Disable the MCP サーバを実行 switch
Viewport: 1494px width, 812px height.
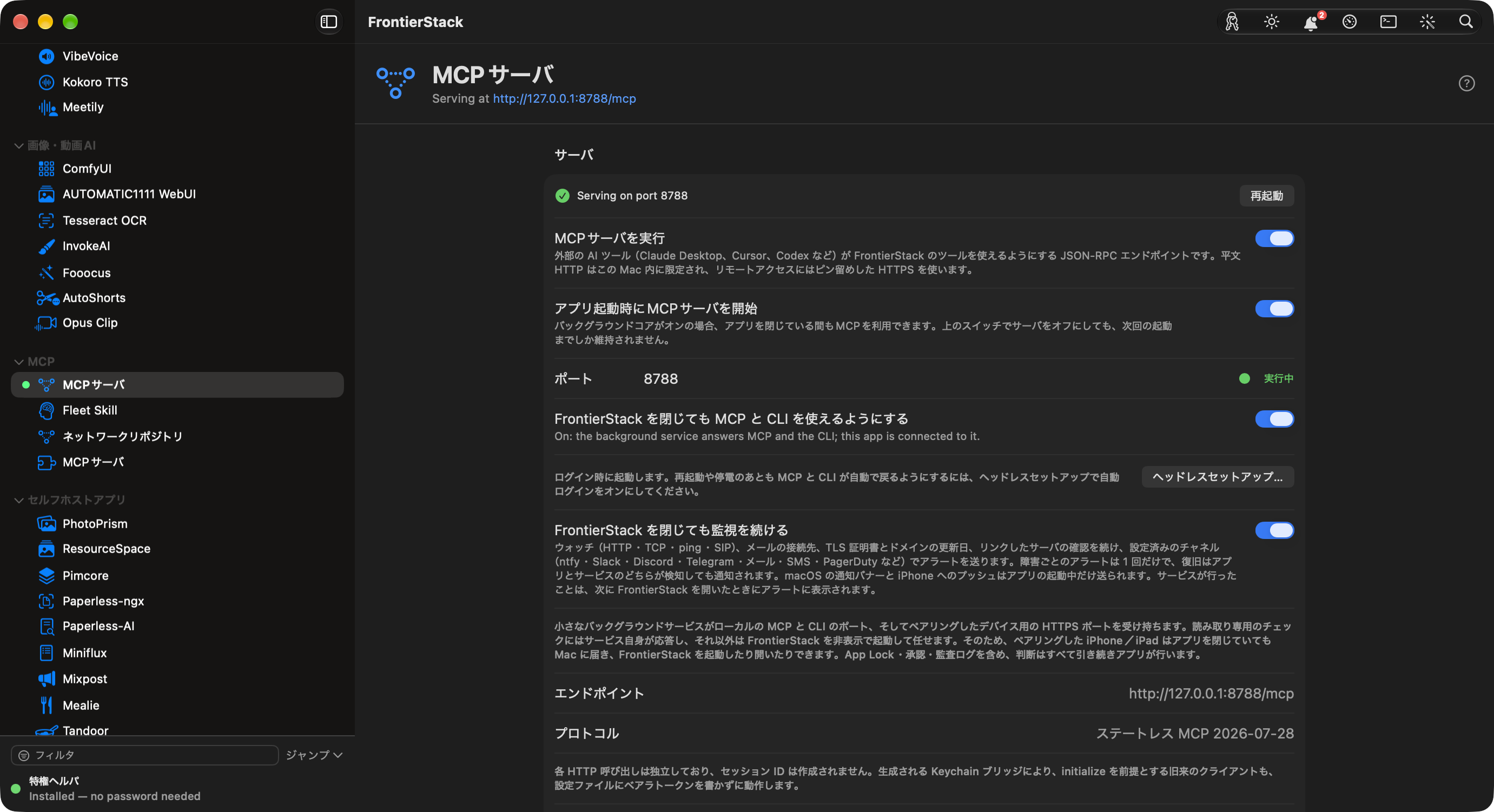[1274, 238]
